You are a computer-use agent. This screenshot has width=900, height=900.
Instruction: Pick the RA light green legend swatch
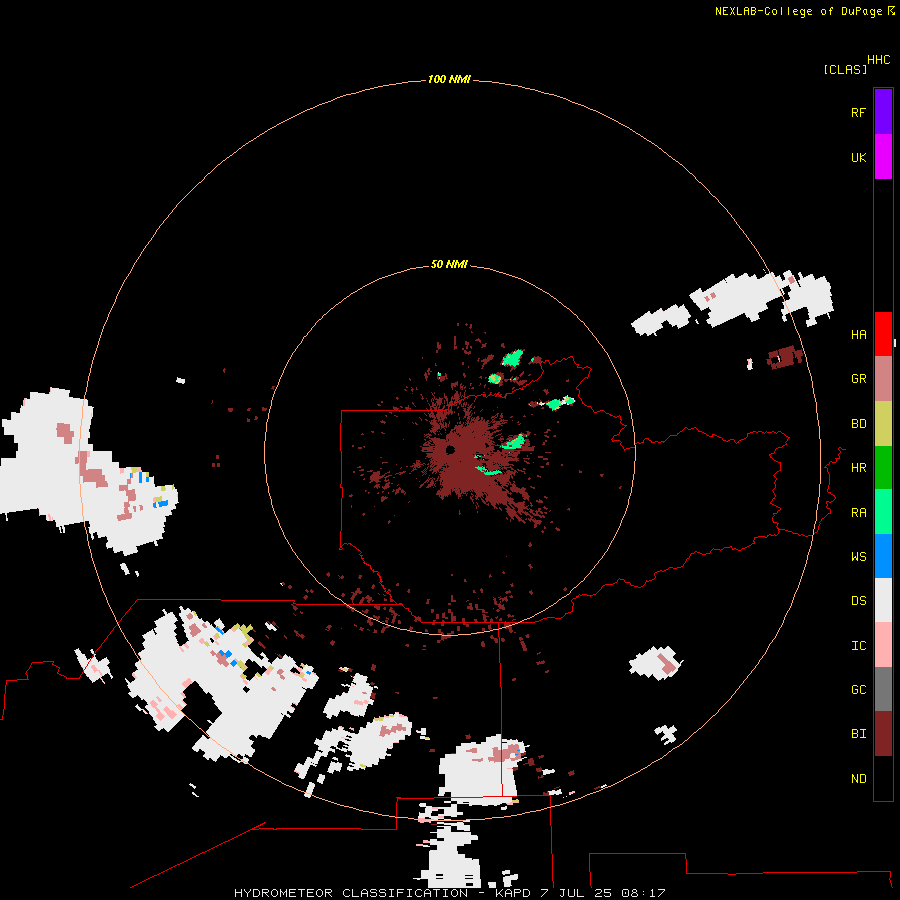[883, 512]
